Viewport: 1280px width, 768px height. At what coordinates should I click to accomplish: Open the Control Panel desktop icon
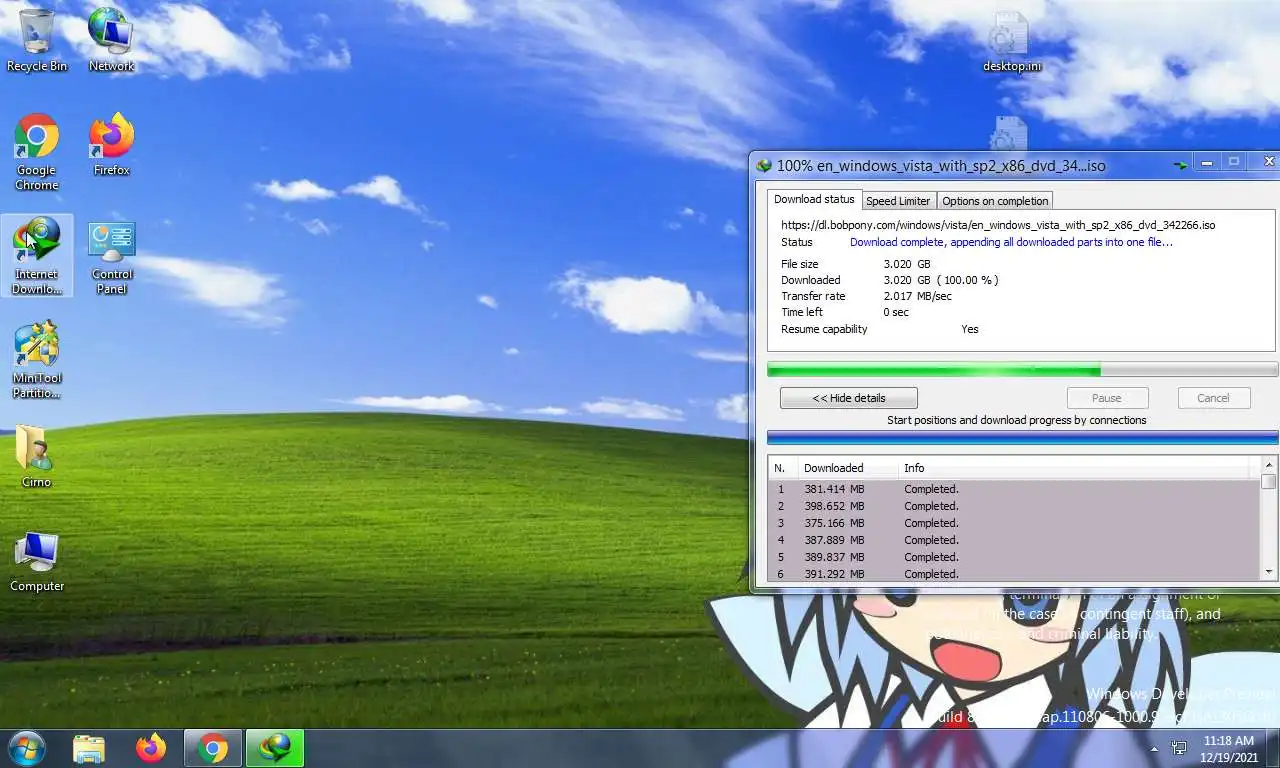coord(111,257)
